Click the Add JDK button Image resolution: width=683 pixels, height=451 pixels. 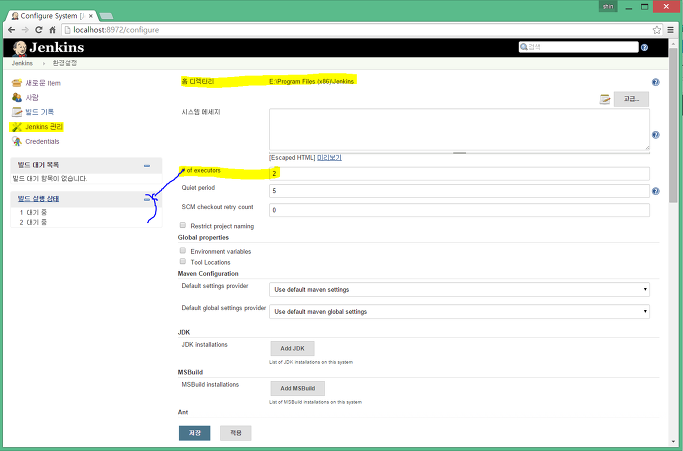(292, 349)
